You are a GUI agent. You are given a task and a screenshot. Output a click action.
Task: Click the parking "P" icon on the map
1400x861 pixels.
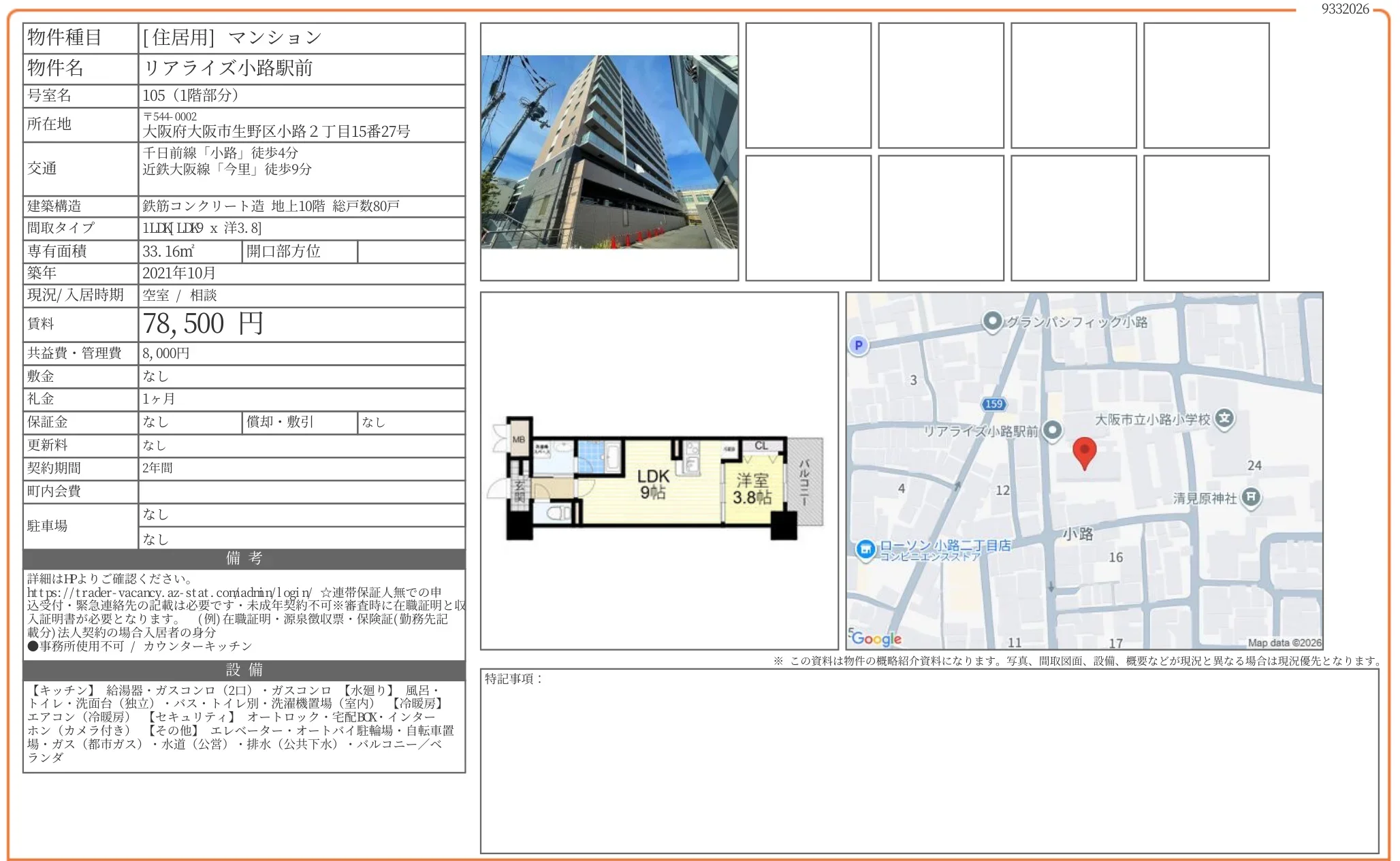point(859,346)
